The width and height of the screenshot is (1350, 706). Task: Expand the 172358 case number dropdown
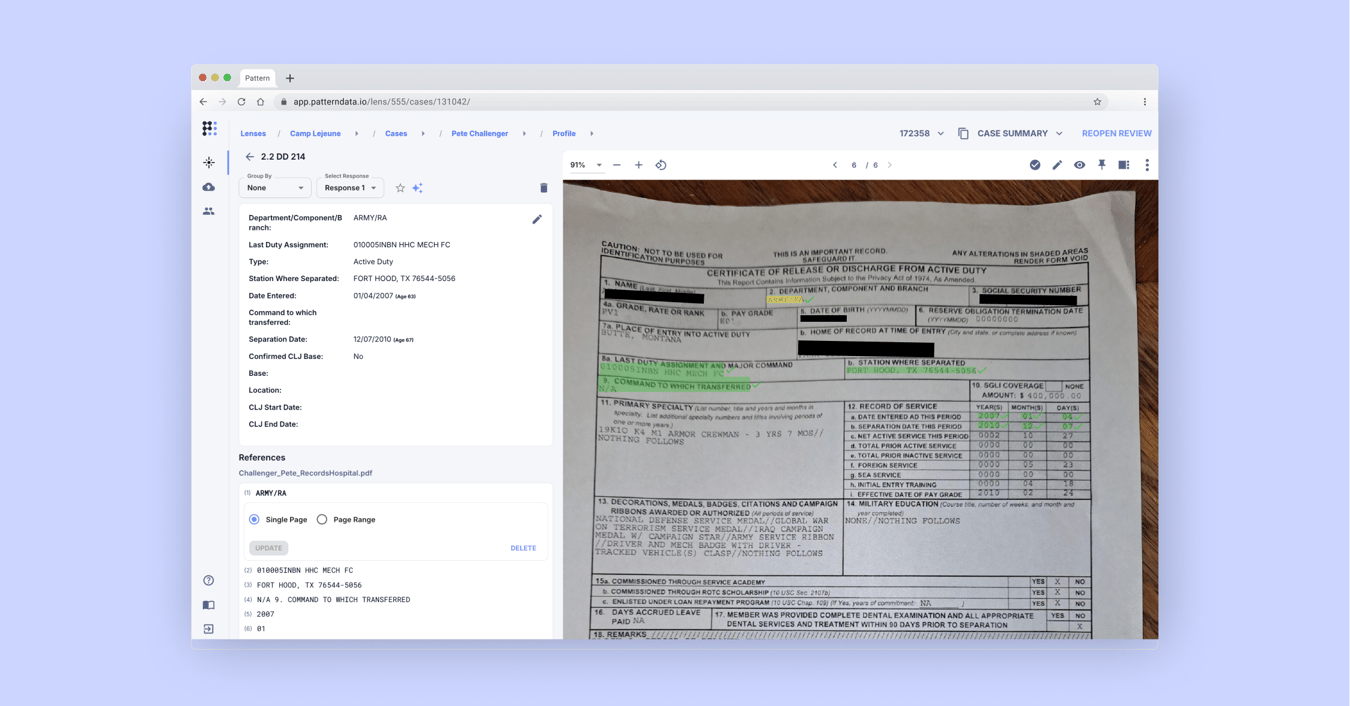(940, 133)
